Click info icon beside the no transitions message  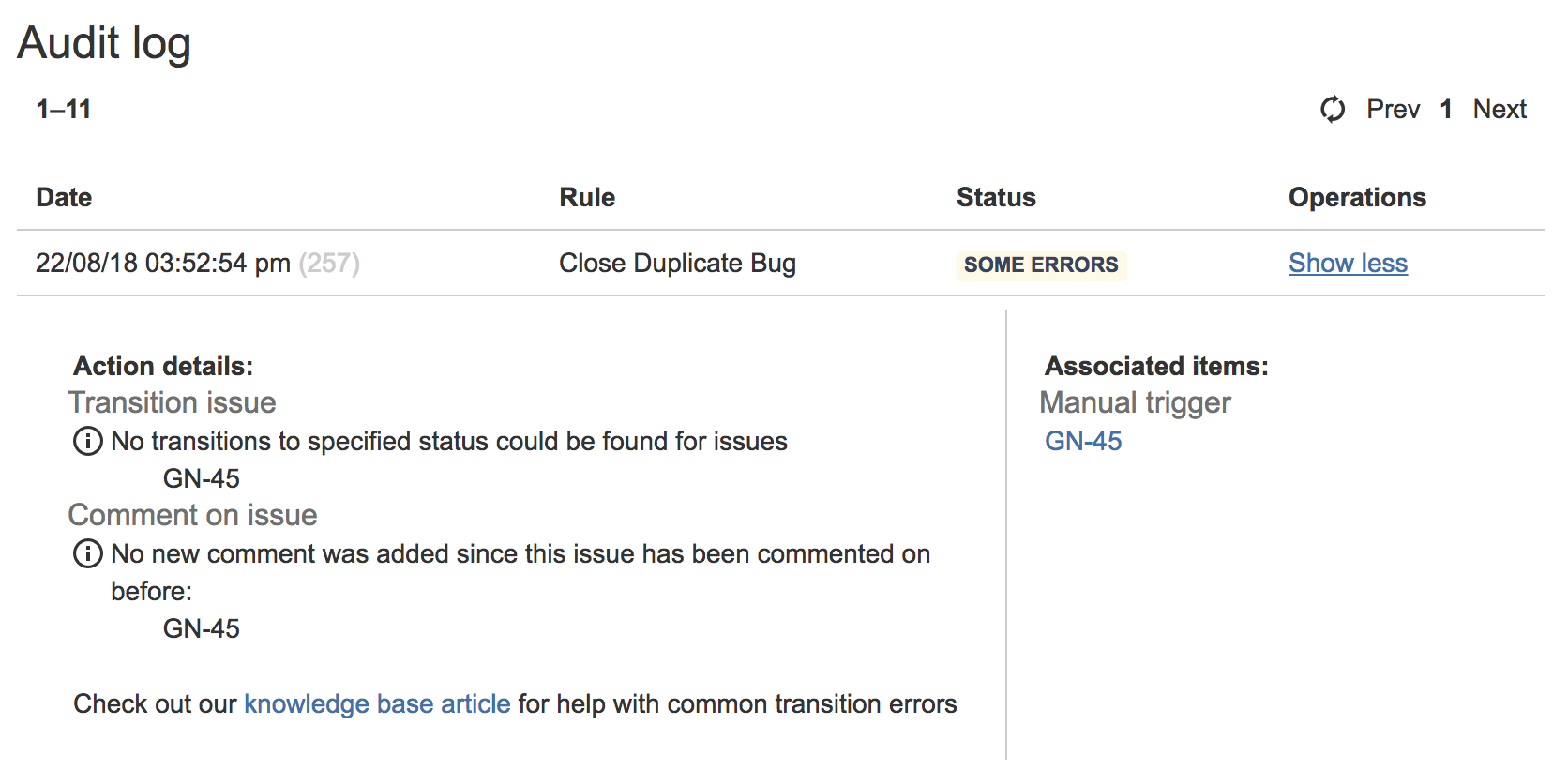point(88,441)
